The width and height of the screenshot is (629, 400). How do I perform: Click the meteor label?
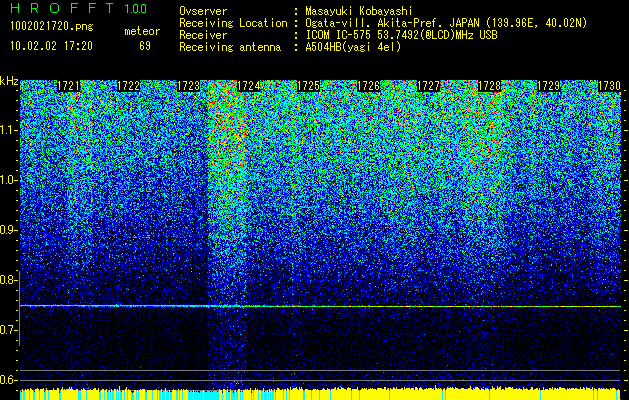[x=142, y=31]
